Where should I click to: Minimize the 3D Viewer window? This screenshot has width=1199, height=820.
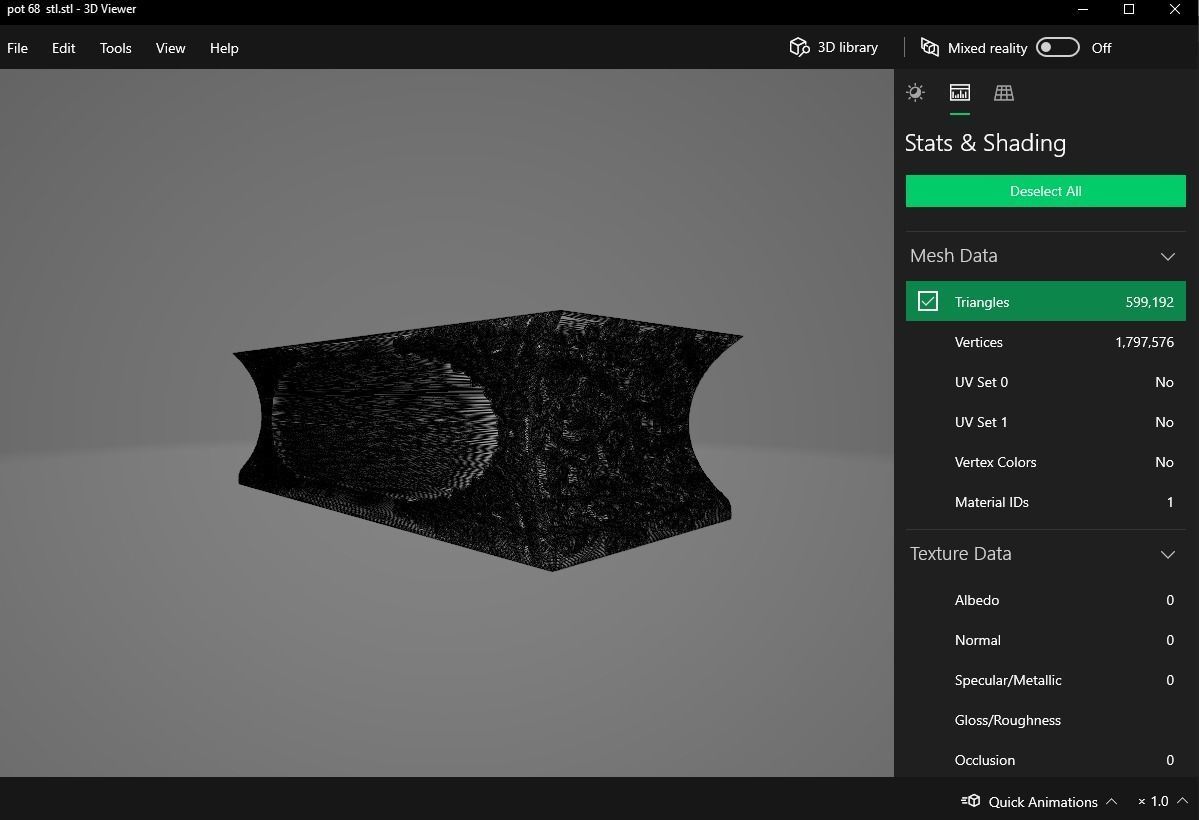[1083, 9]
